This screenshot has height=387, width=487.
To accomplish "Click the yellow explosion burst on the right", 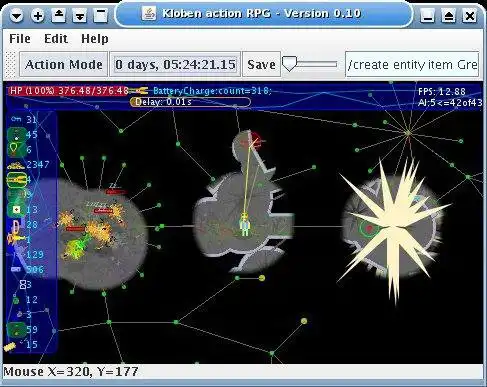I will point(395,227).
